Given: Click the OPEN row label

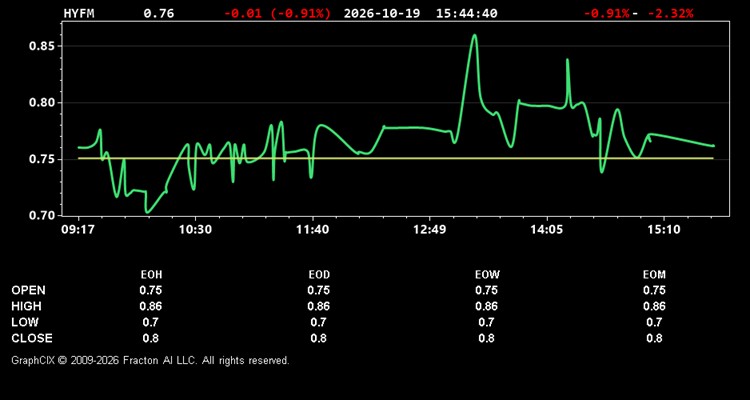Looking at the screenshot, I should tap(29, 290).
